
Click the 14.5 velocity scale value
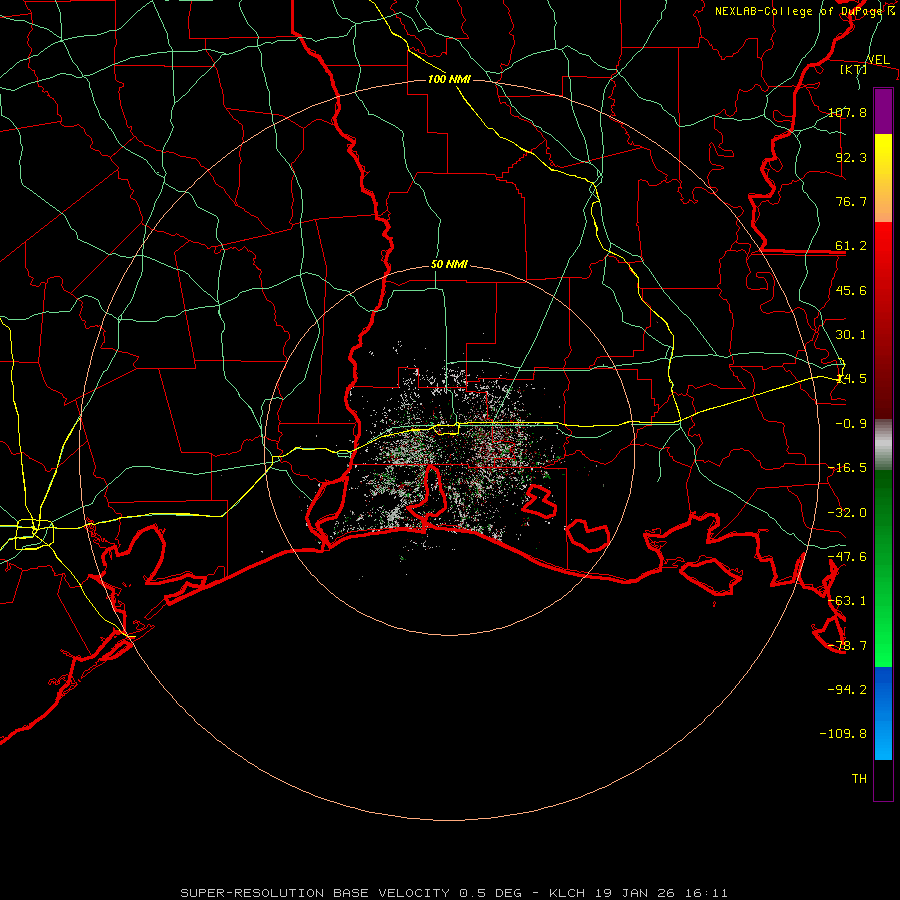coord(851,379)
